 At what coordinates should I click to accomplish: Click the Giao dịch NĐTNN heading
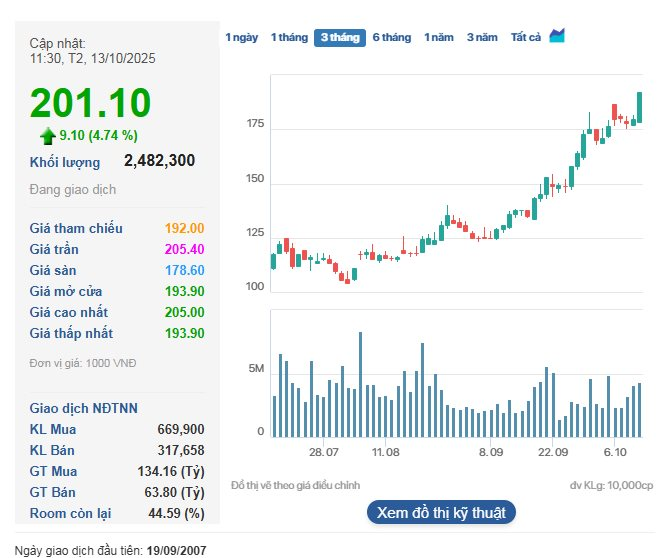(x=84, y=408)
